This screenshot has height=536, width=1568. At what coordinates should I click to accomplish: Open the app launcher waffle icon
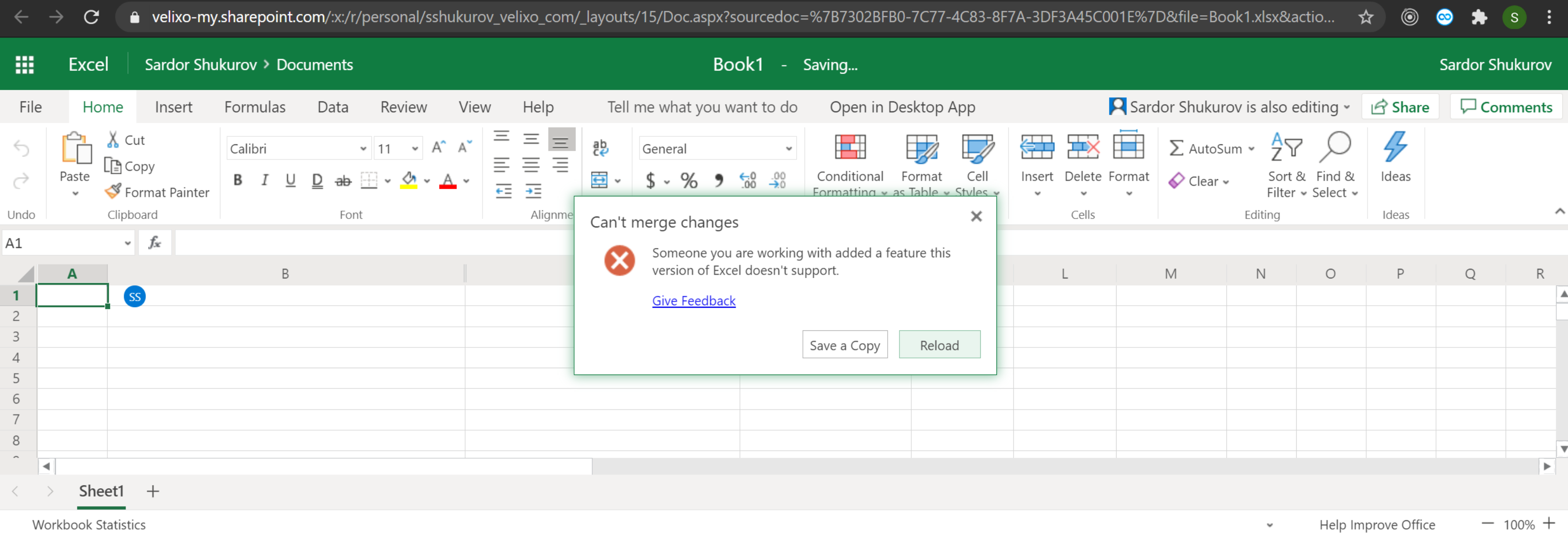point(24,64)
